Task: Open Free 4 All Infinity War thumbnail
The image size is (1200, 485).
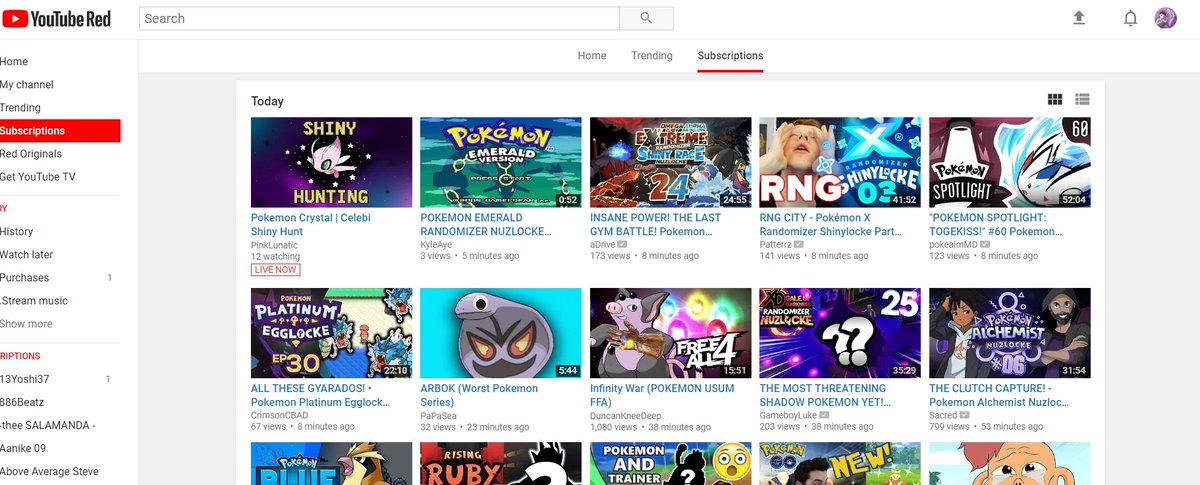Action: [671, 334]
